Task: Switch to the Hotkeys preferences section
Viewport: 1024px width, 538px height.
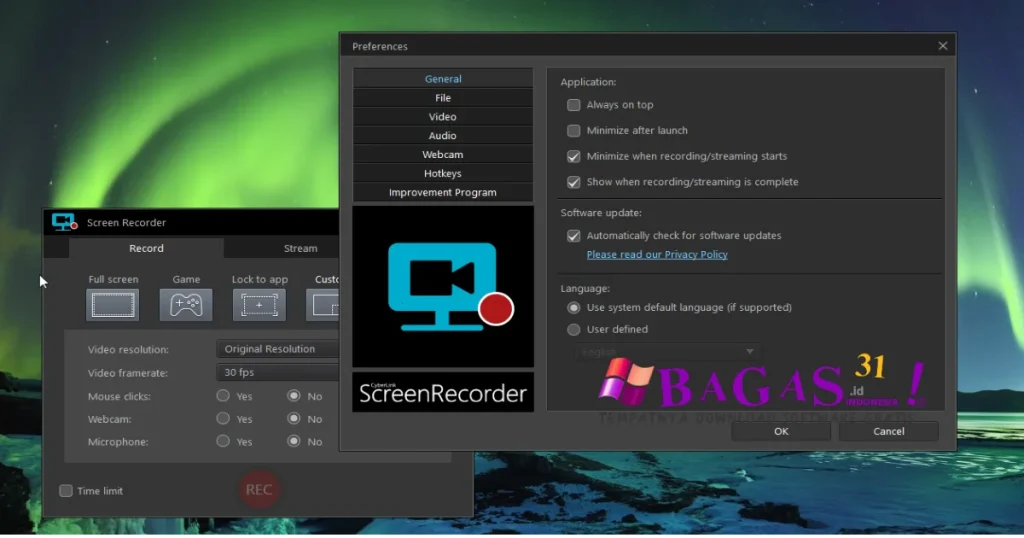Action: click(443, 174)
